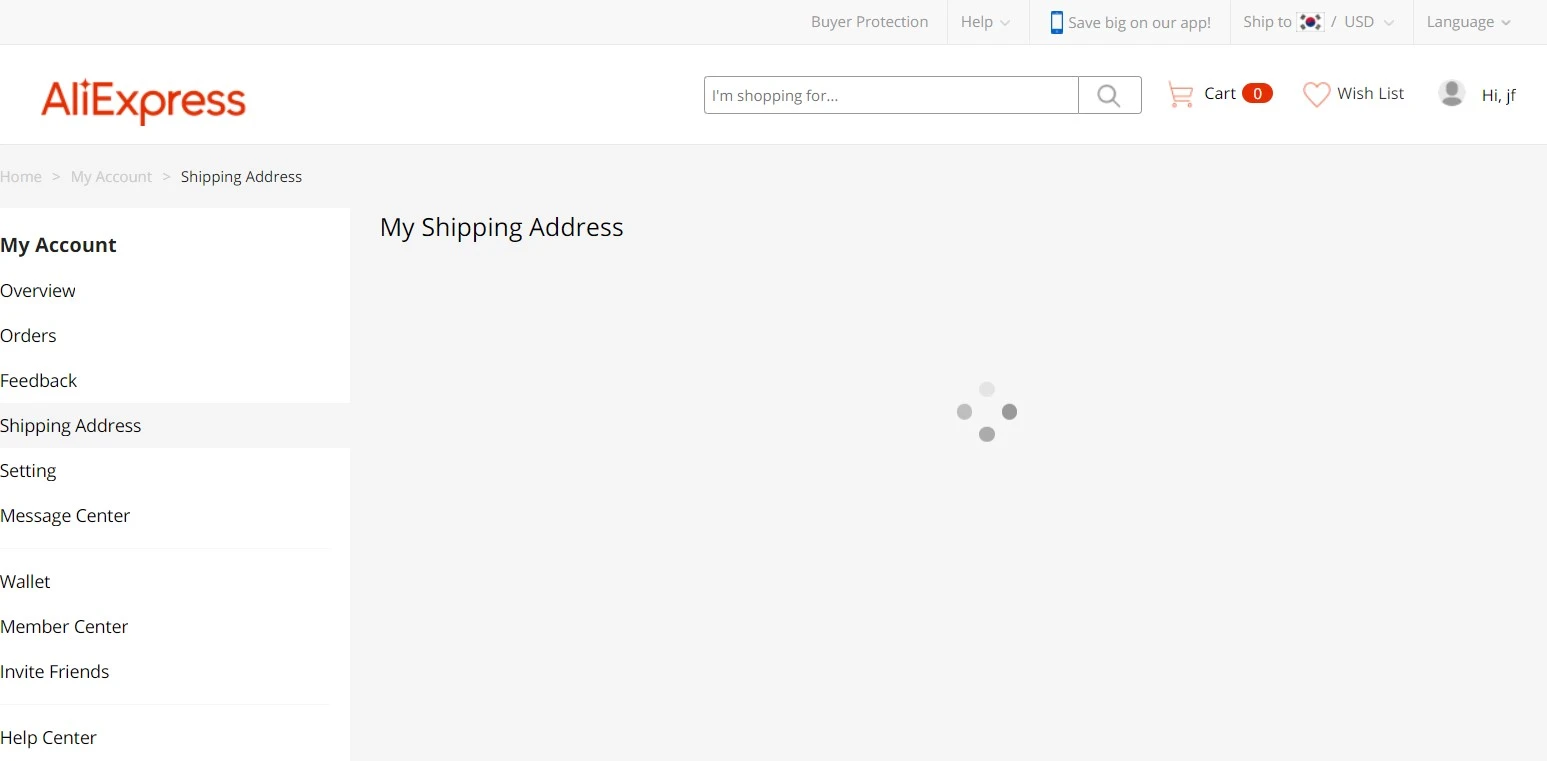This screenshot has width=1547, height=761.
Task: Click the user avatar icon
Action: click(1452, 93)
